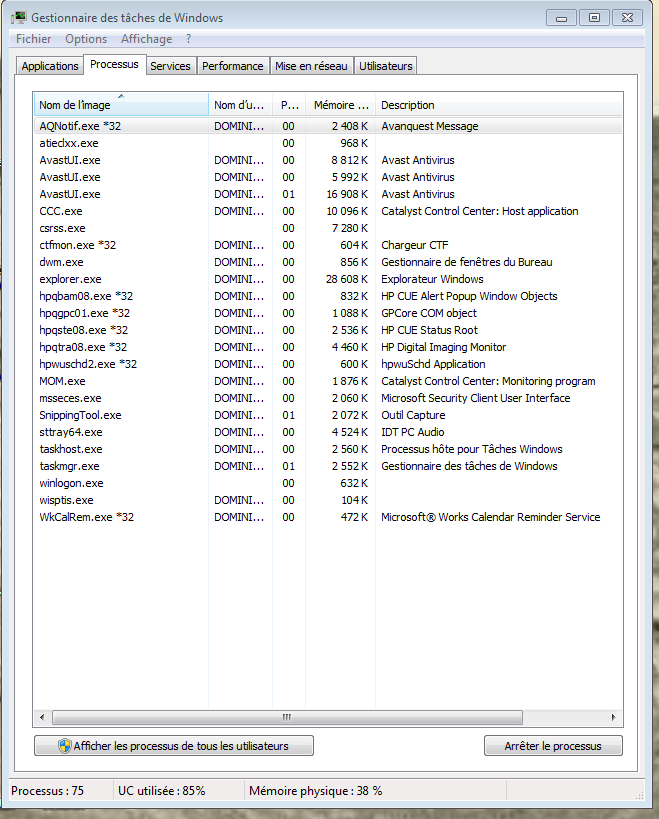This screenshot has width=659, height=819.
Task: Click Processus : 75 in status bar
Action: click(48, 791)
